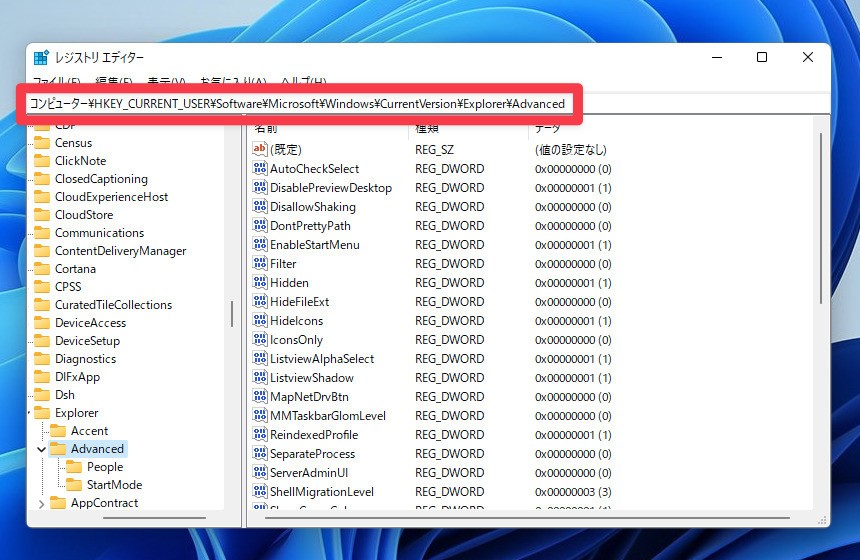This screenshot has height=560, width=860.
Task: Click the DWORD icon next to HideFileExt
Action: pyautogui.click(x=259, y=301)
